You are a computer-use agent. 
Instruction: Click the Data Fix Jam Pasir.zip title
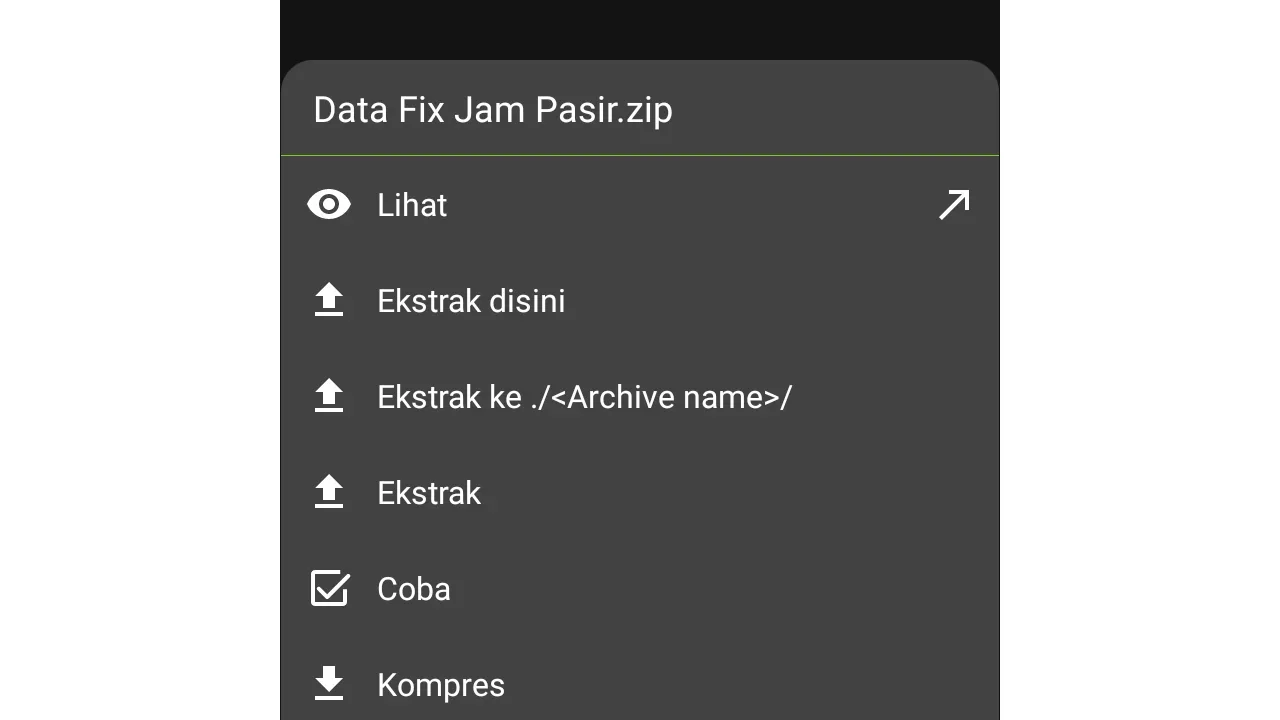(x=493, y=110)
